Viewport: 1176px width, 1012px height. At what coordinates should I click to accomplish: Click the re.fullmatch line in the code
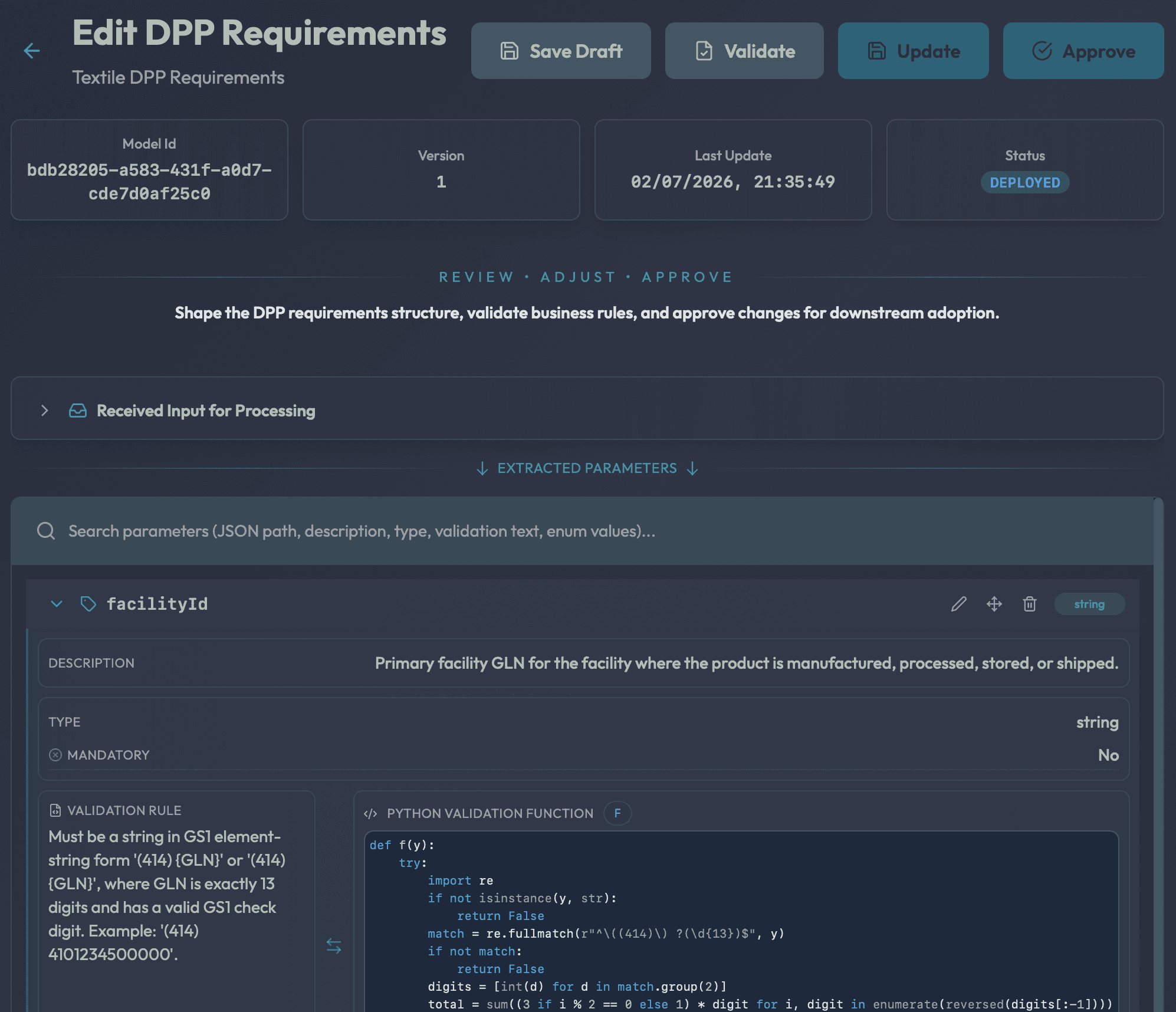click(606, 934)
